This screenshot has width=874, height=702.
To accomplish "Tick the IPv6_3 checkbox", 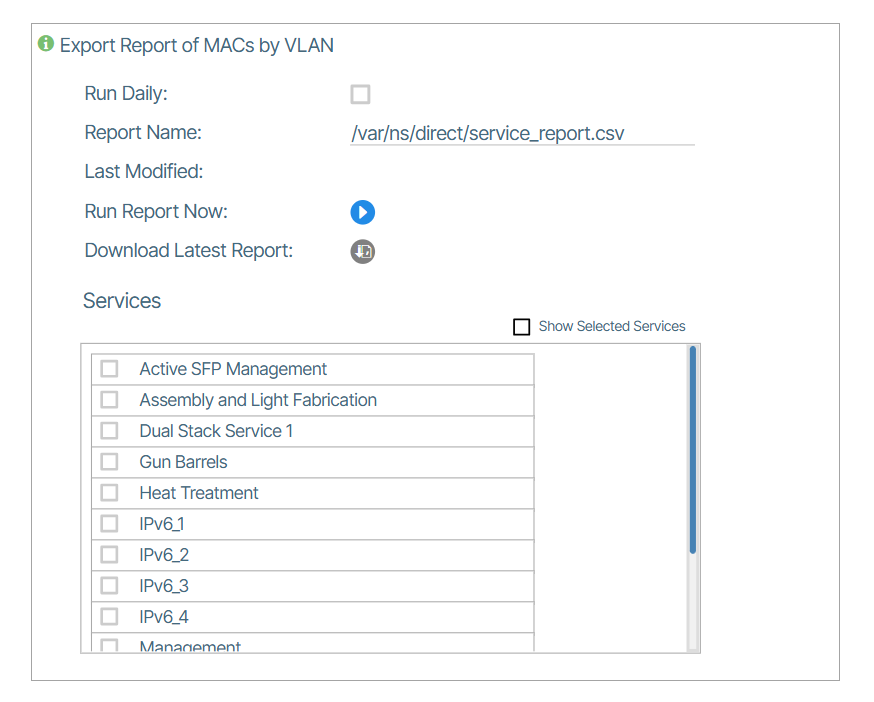I will pyautogui.click(x=109, y=586).
